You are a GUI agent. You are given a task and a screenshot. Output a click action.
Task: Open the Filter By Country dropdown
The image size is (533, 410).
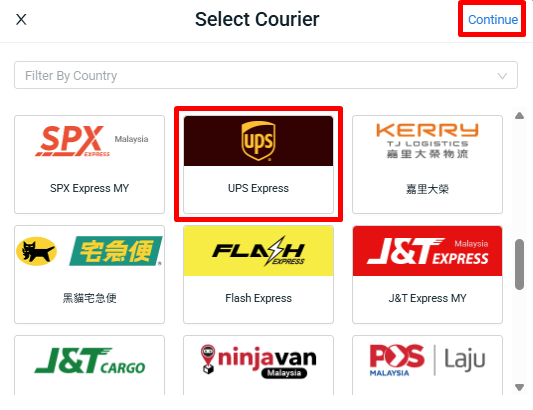[266, 75]
